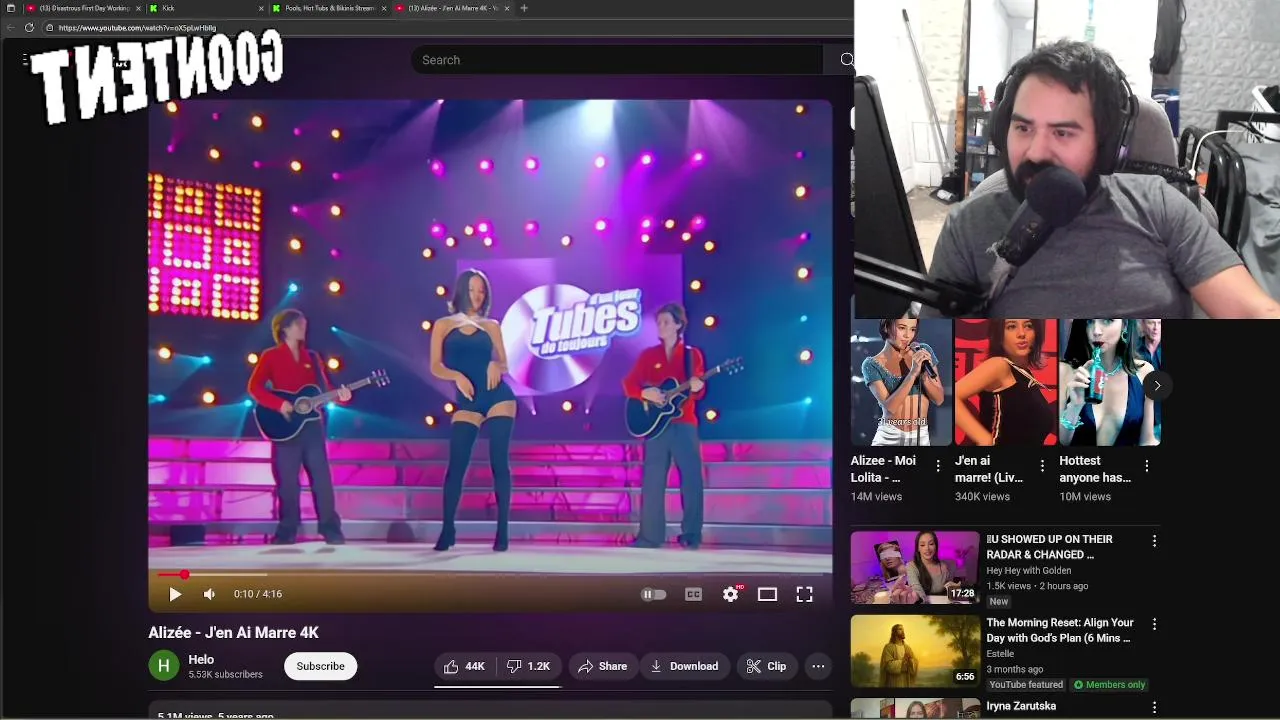Click the 'YouTube featured' badge
The width and height of the screenshot is (1280, 720).
tap(1026, 685)
